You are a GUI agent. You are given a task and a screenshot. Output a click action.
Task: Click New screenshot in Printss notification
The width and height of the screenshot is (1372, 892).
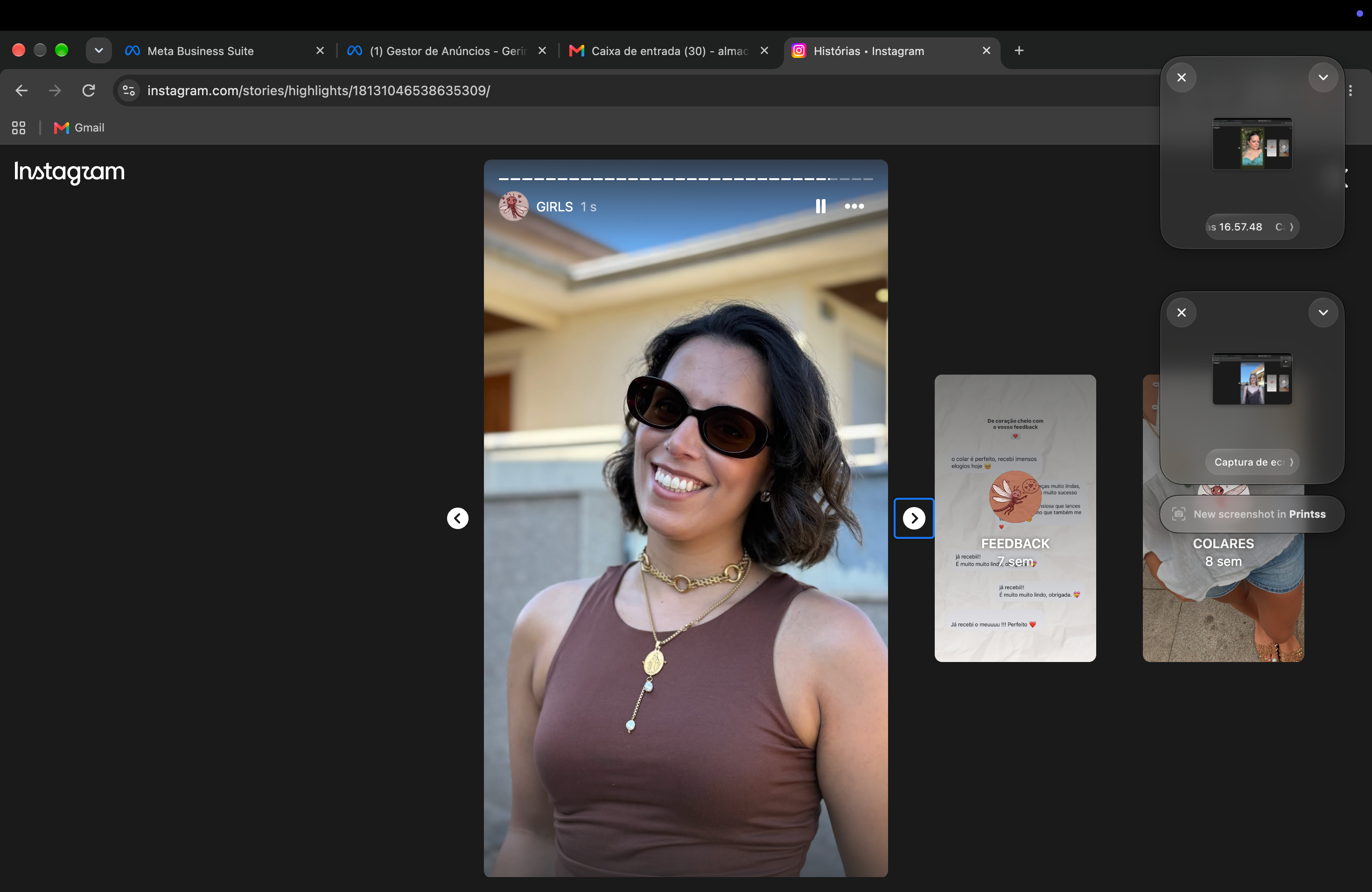(x=1252, y=514)
